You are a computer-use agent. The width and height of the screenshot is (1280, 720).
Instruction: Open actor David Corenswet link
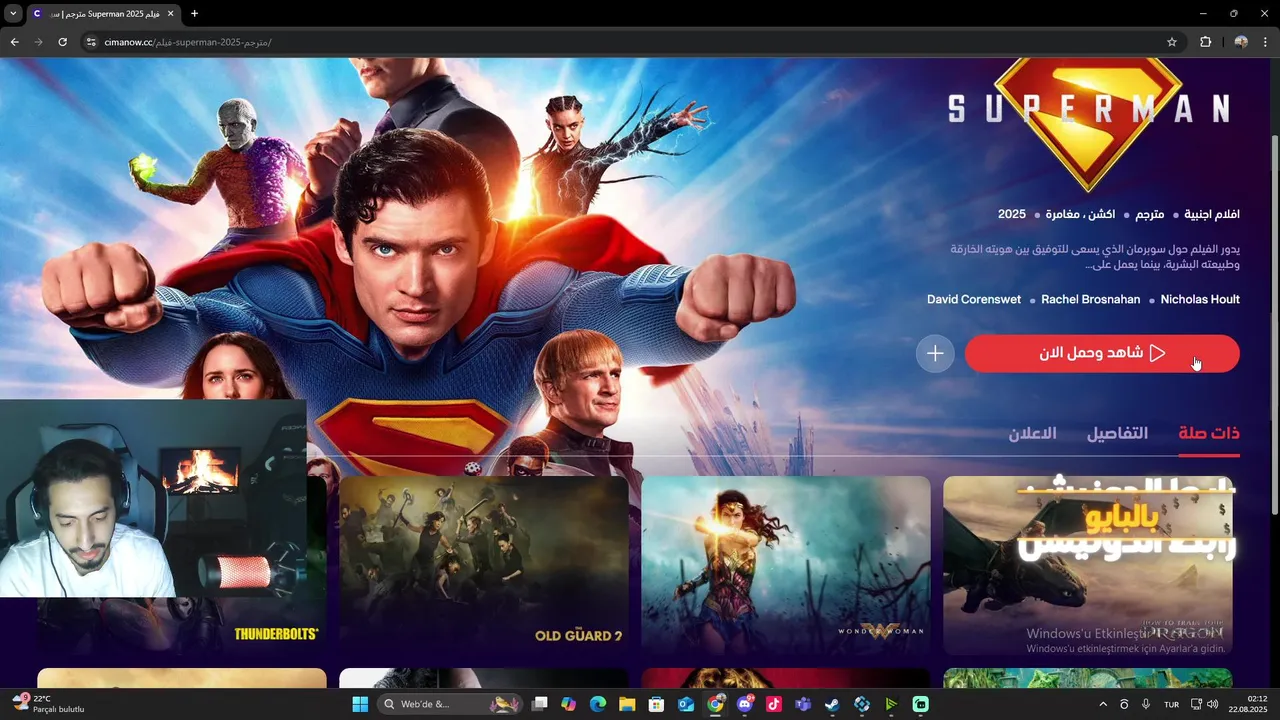click(x=974, y=299)
